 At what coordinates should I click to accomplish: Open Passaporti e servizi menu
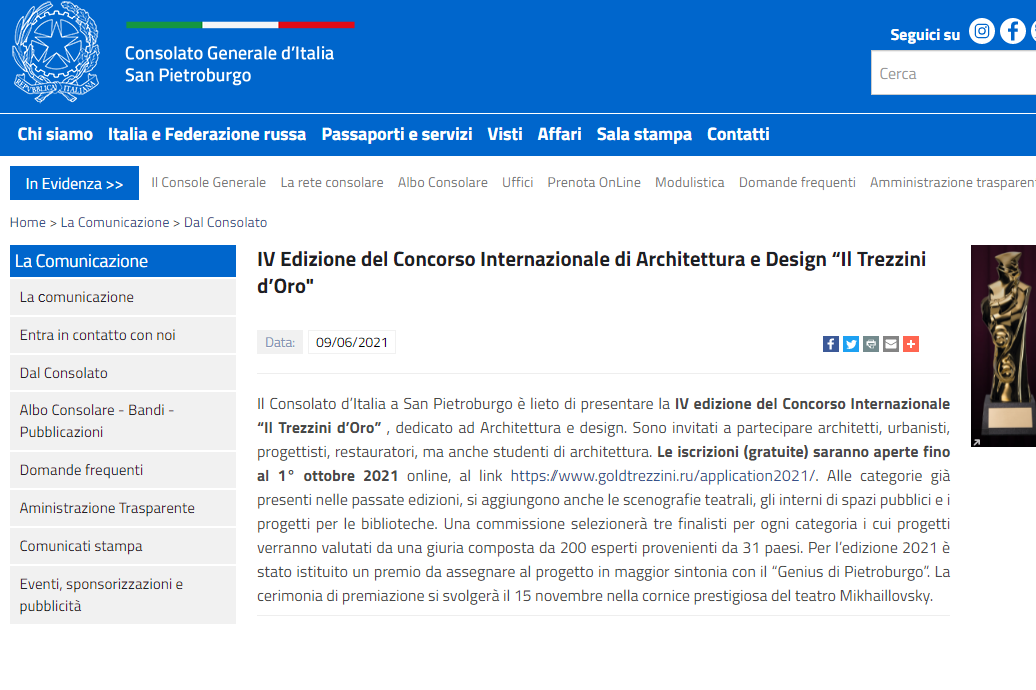click(x=396, y=134)
